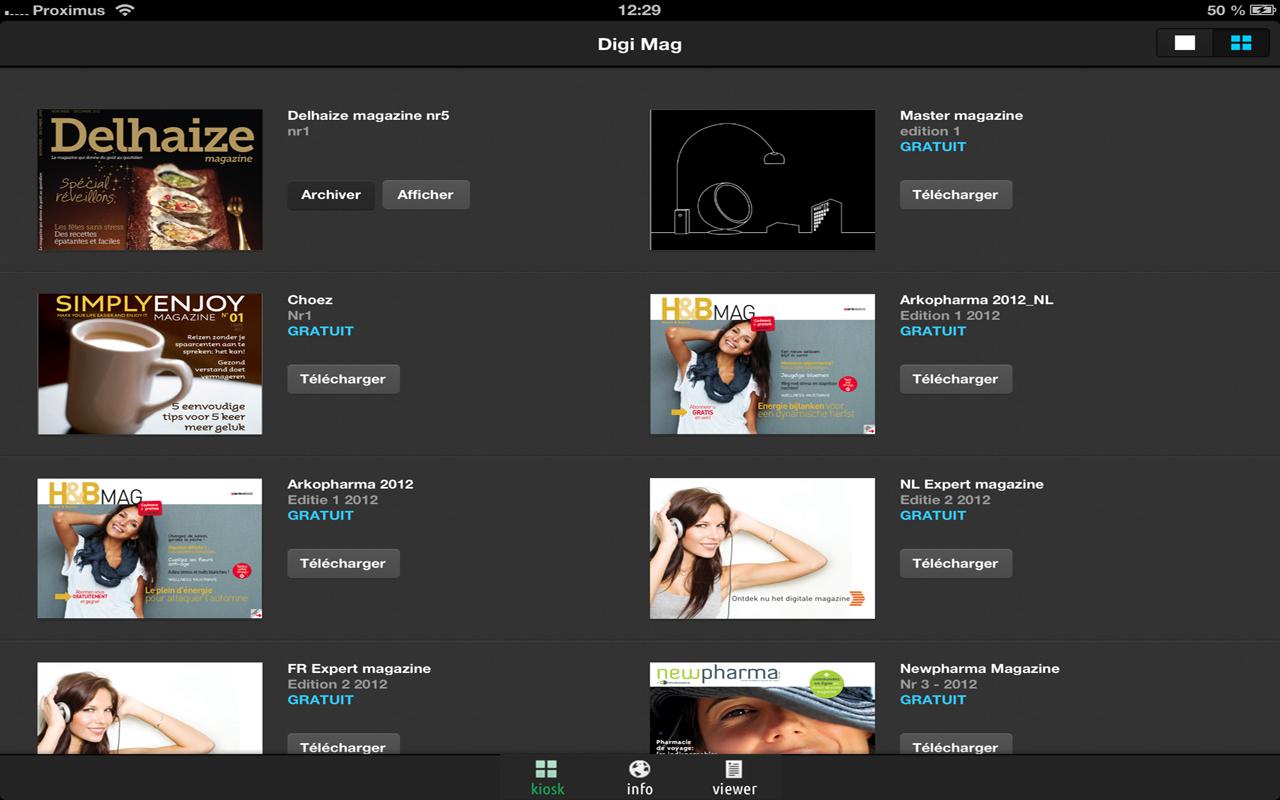1280x800 pixels.
Task: Tap the Proximus carrier label
Action: (68, 10)
